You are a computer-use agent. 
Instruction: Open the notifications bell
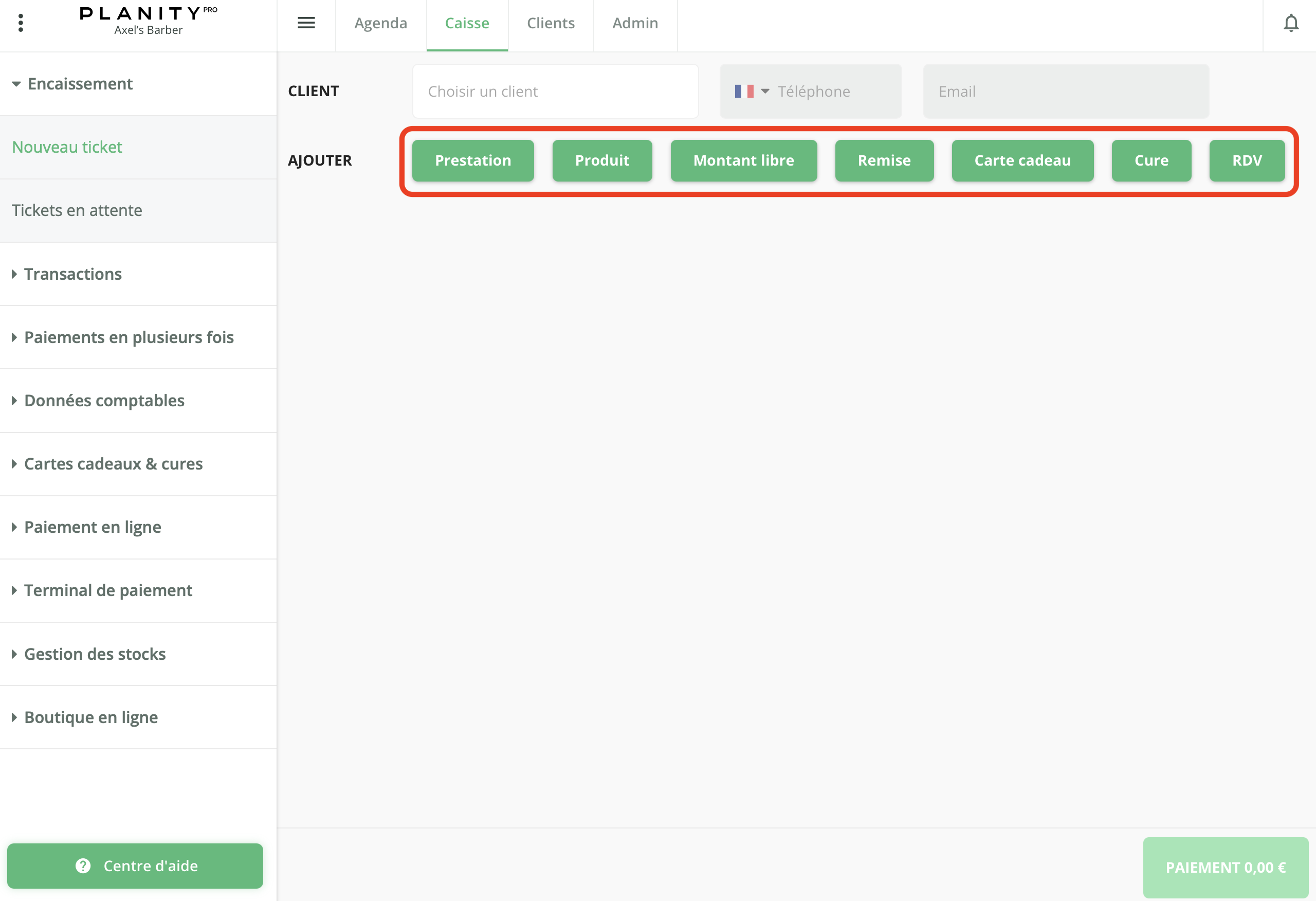click(1290, 23)
